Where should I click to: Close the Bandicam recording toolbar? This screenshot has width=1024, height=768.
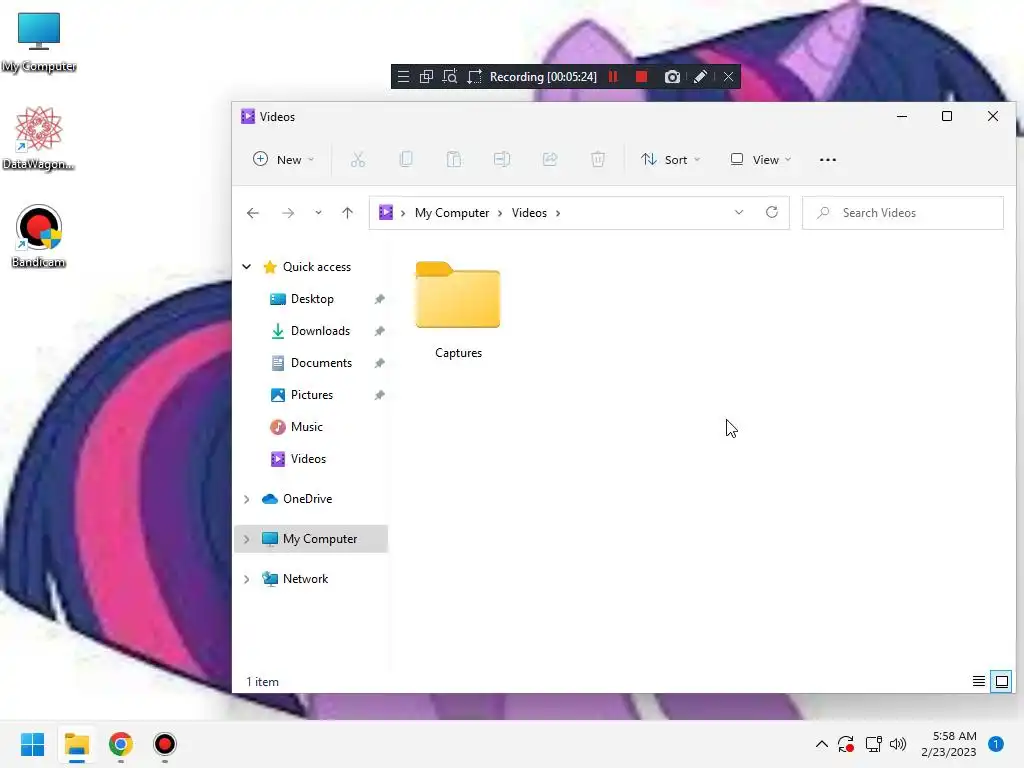(728, 76)
